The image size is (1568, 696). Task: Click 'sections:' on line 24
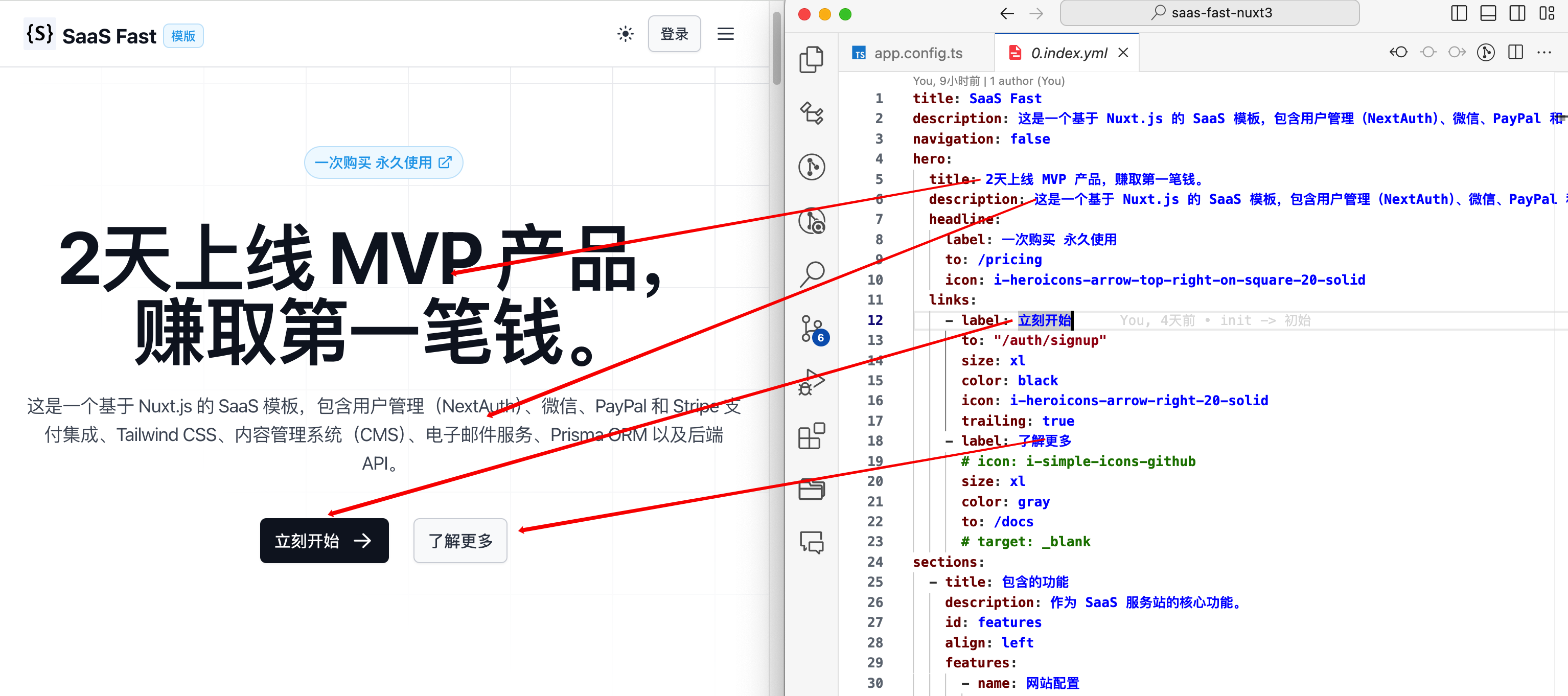[x=949, y=562]
